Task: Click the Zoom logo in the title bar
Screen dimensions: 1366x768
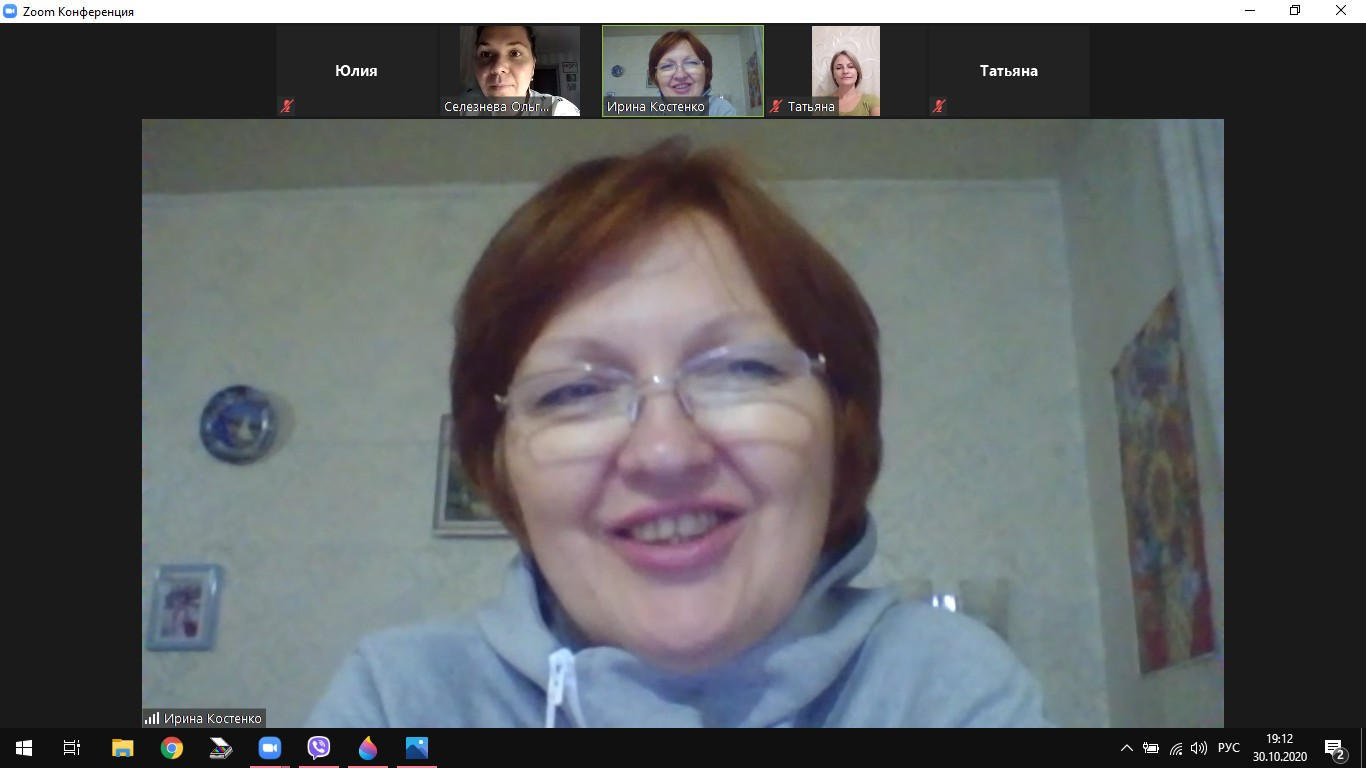Action: click(10, 11)
